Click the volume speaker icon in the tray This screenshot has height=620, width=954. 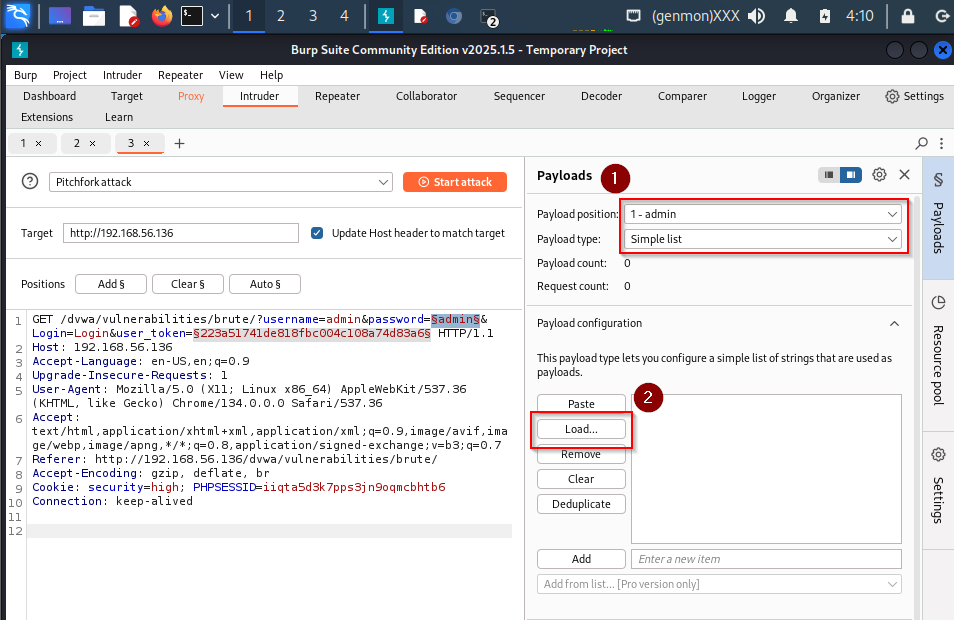(x=756, y=16)
